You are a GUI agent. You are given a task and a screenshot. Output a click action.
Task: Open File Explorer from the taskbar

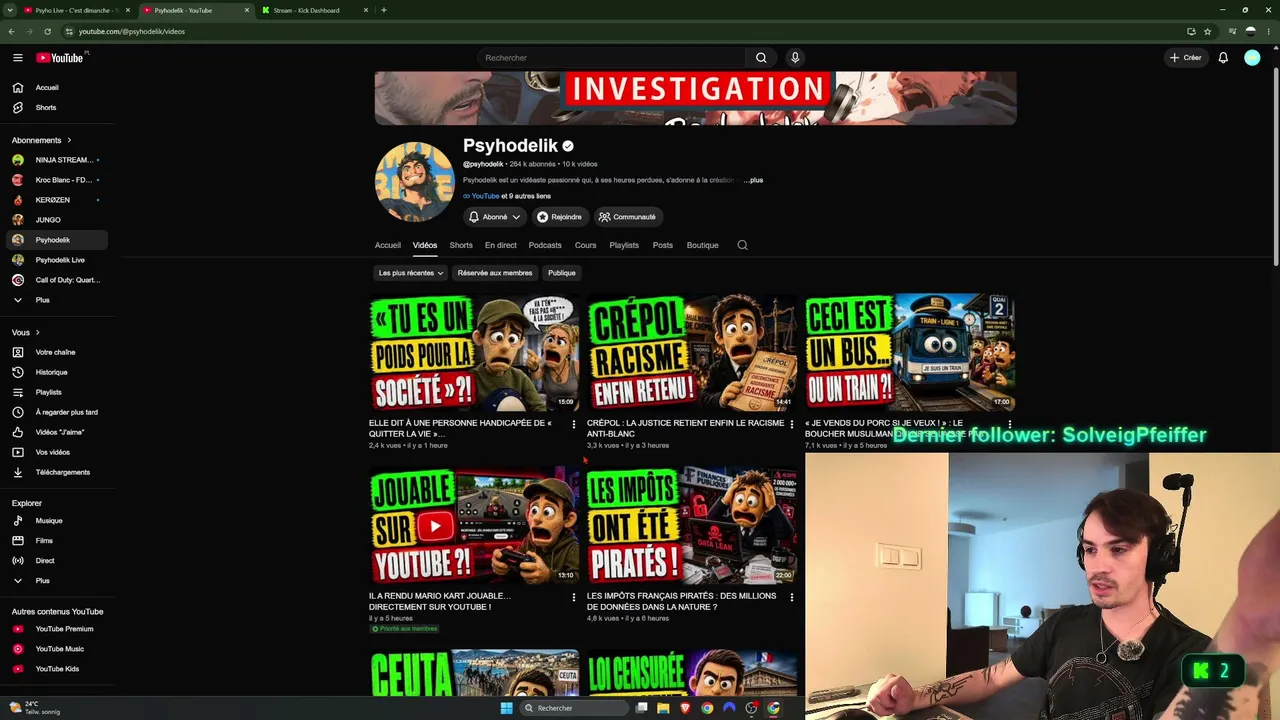663,708
